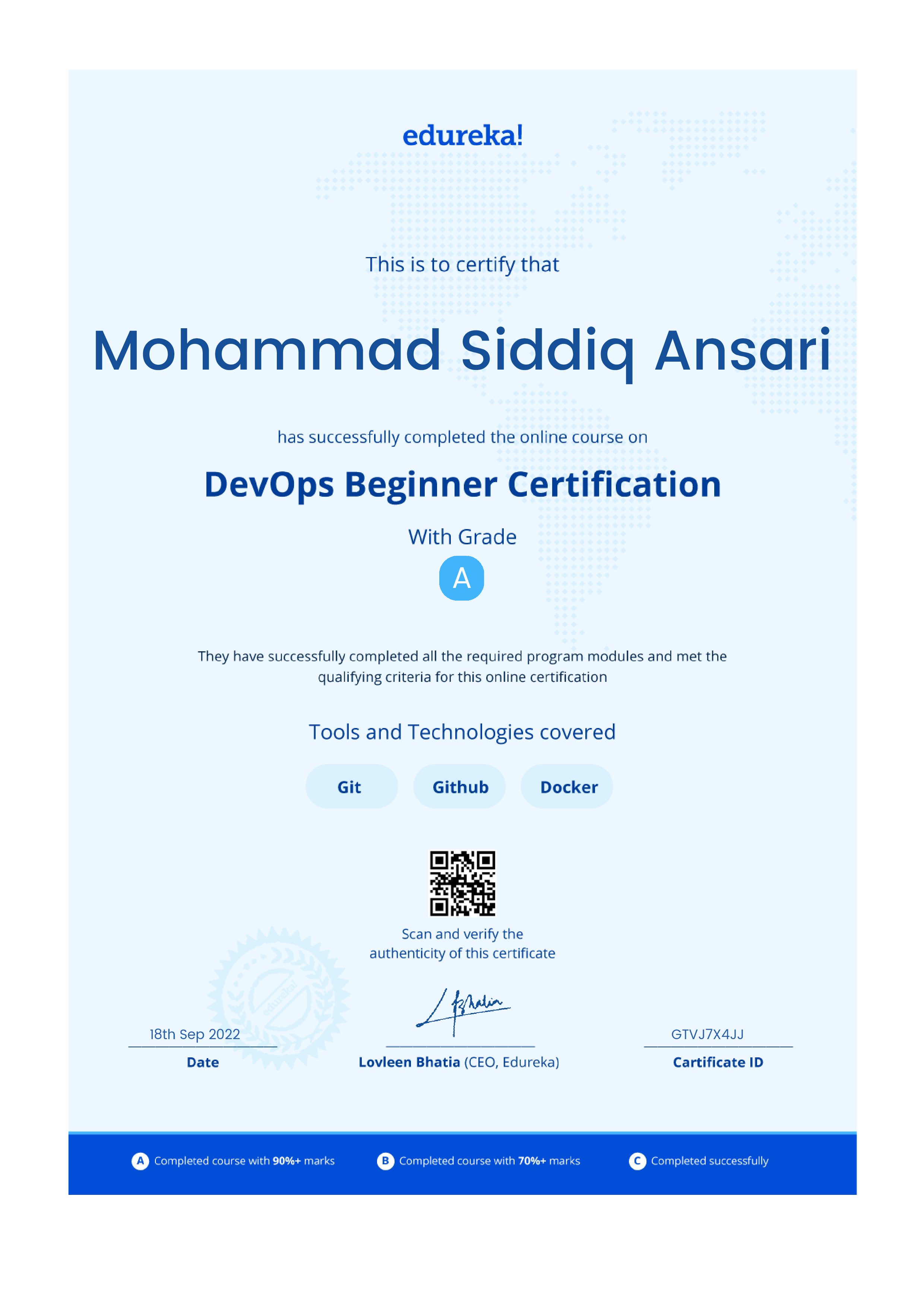The height and width of the screenshot is (1307, 924).
Task: Select the Github technology pill
Action: (459, 786)
